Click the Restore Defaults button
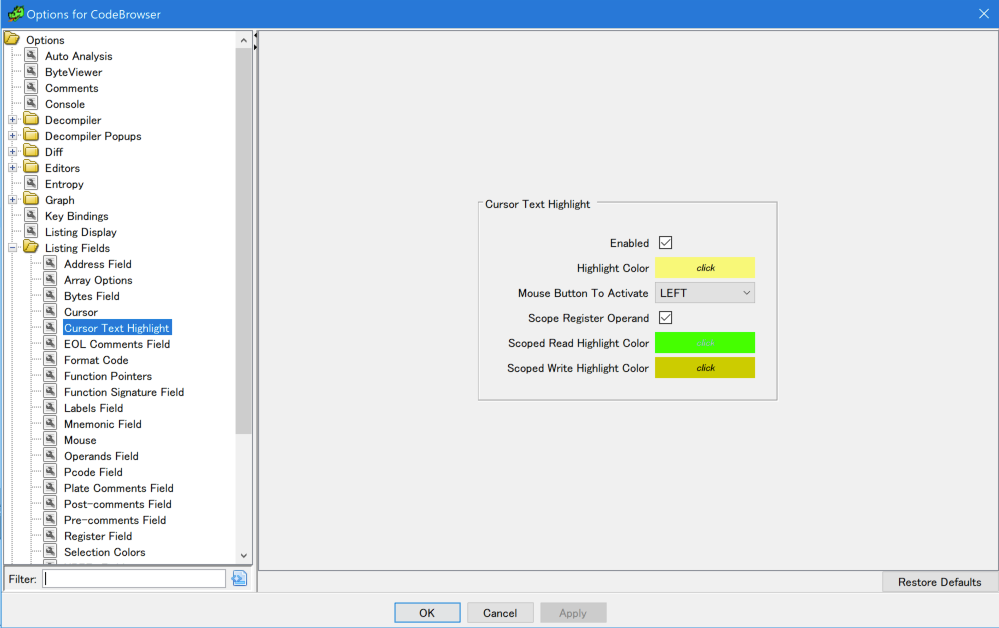 [939, 582]
